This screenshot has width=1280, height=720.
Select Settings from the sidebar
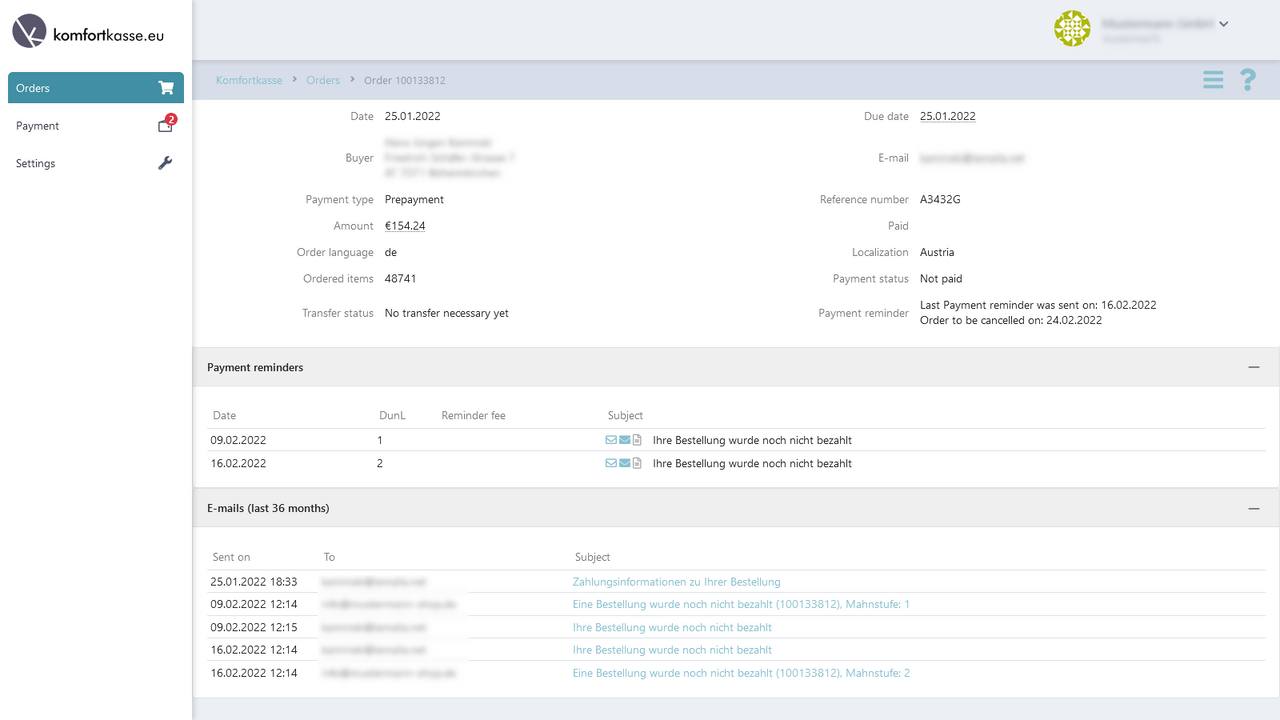click(x=34, y=163)
